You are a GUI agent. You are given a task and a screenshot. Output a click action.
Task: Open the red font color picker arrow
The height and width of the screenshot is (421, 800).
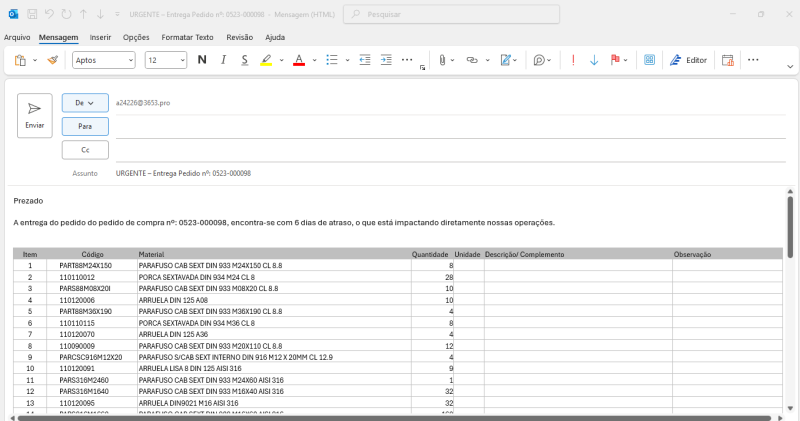[312, 60]
